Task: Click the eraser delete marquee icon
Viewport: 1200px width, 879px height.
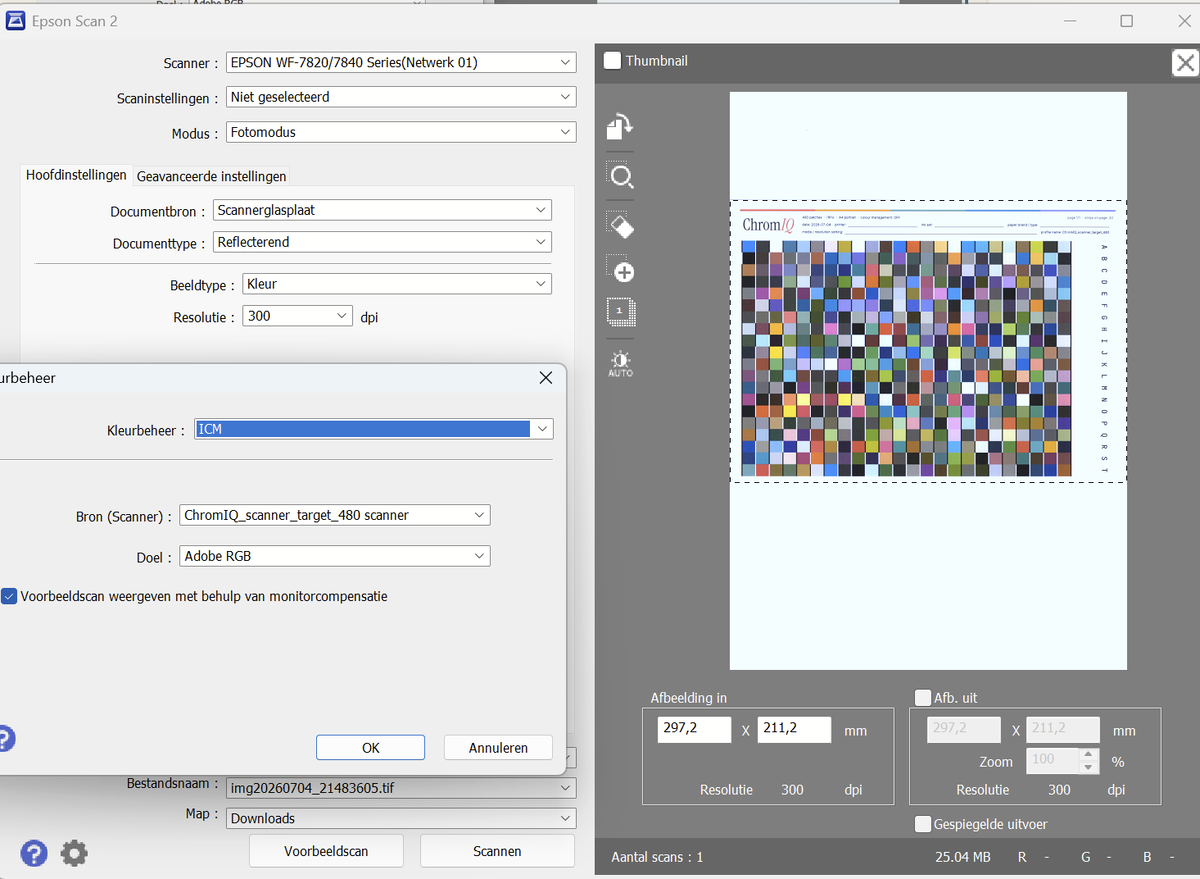Action: (x=620, y=225)
